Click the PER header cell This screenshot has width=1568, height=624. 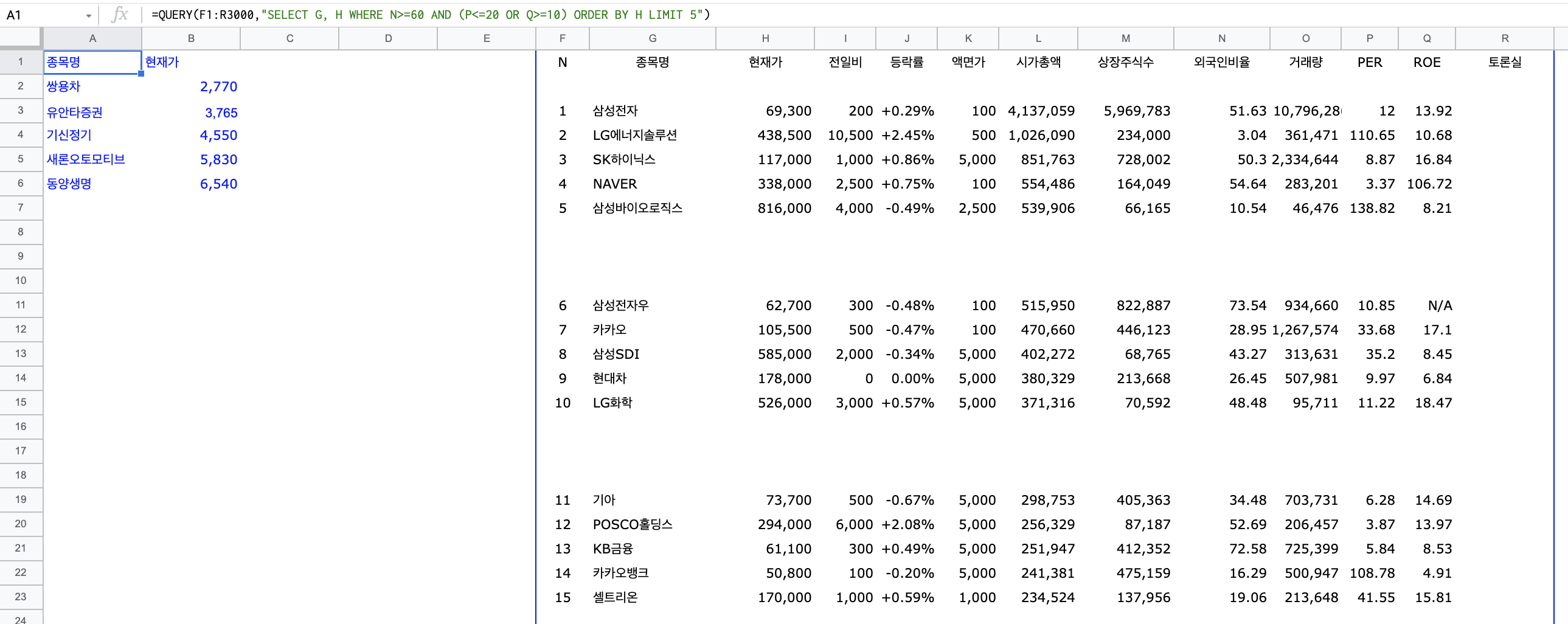click(x=1370, y=62)
